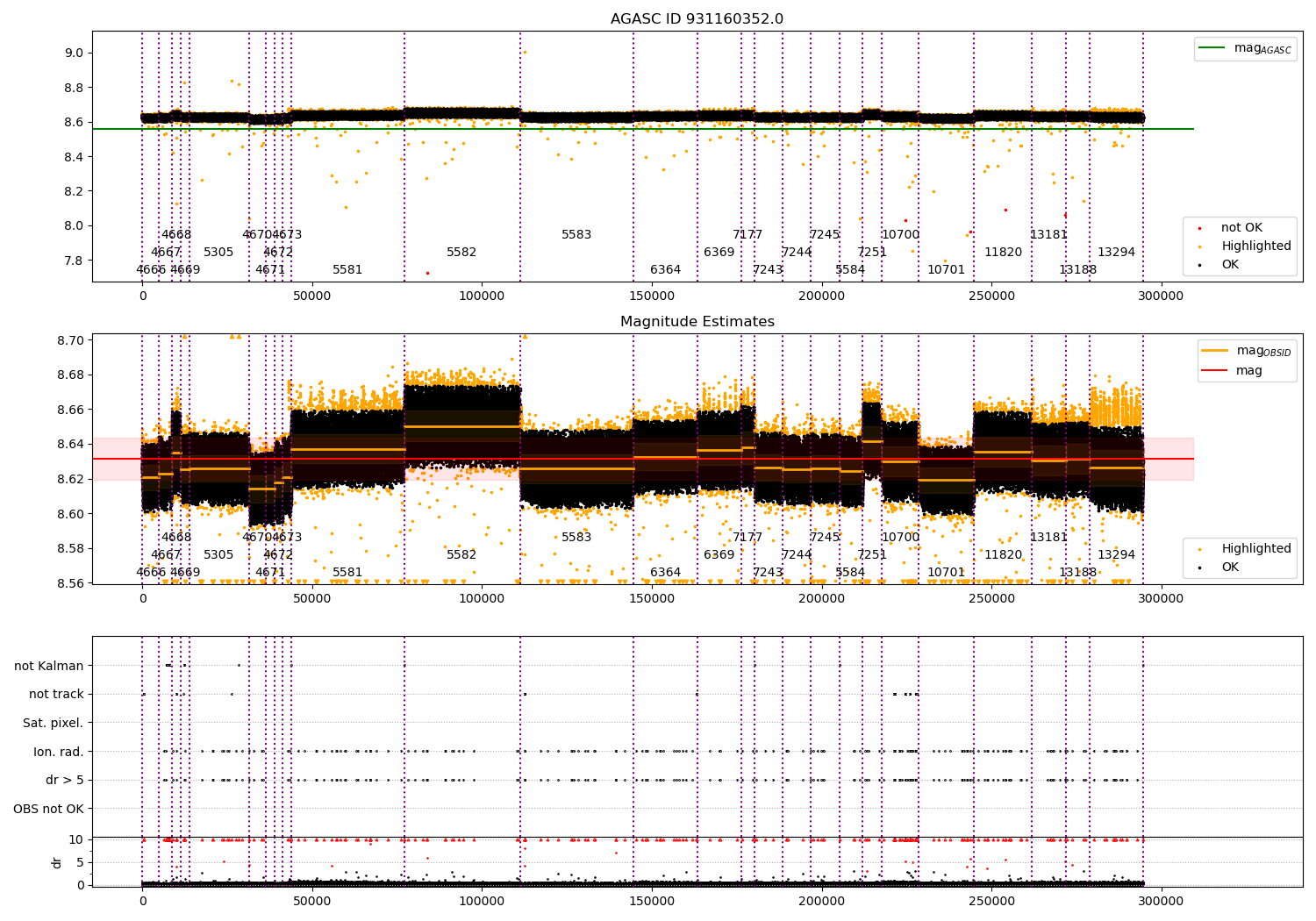
Task: Click the '8.2' y-axis tick label
Action: [x=75, y=191]
